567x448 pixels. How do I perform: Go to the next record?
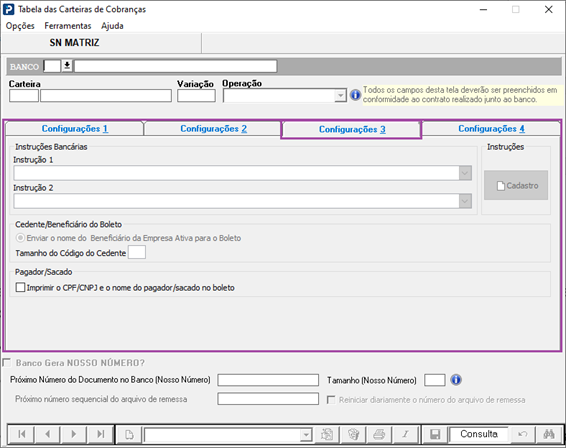(x=74, y=434)
